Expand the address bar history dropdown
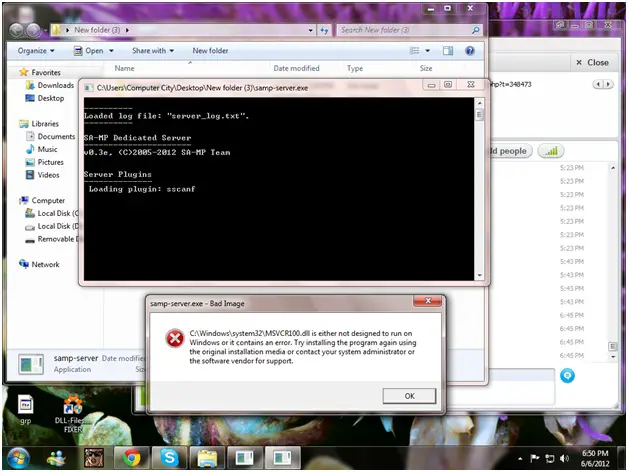Image resolution: width=628 pixels, height=472 pixels. (310, 30)
